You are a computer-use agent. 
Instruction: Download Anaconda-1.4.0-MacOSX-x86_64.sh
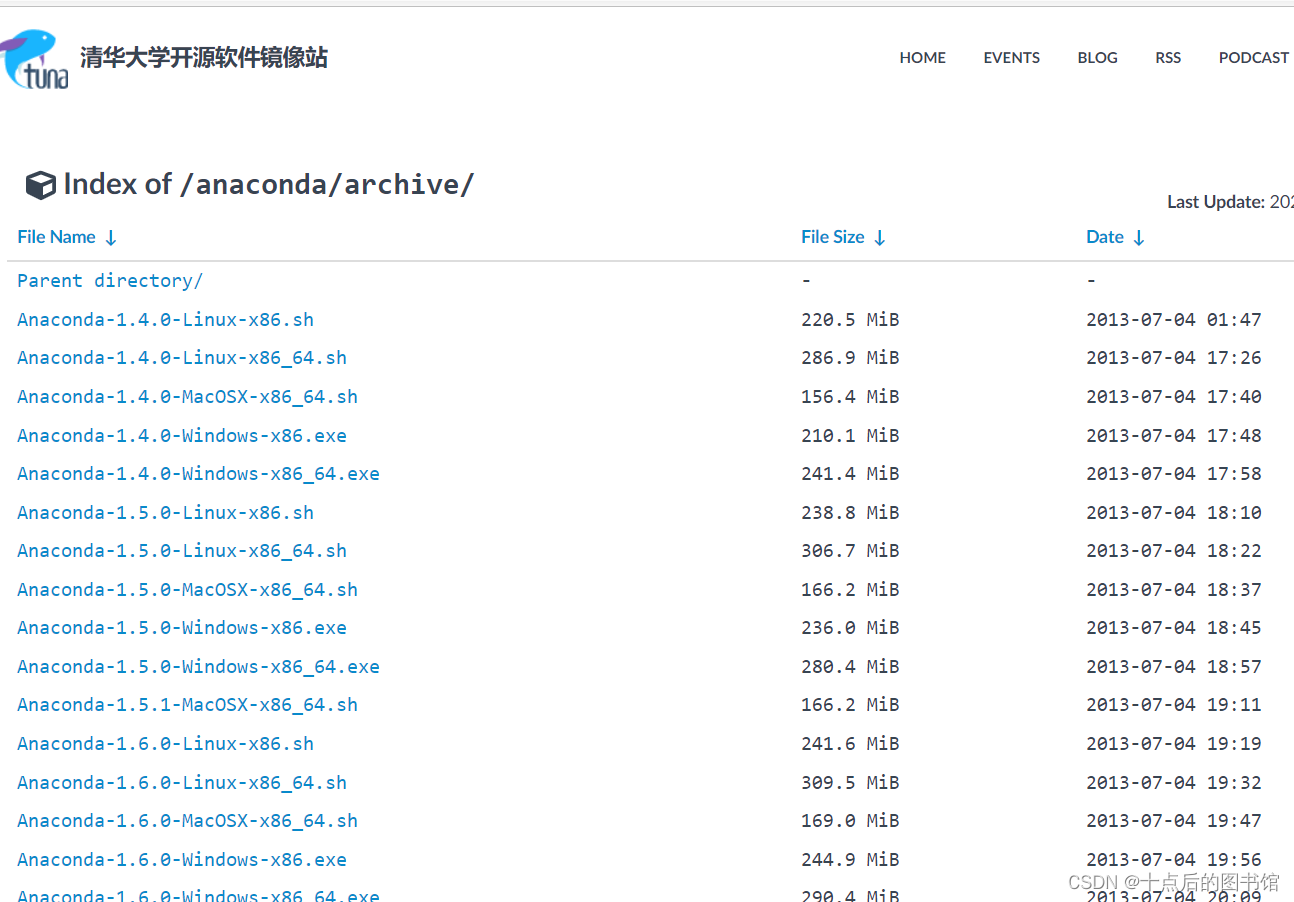187,397
